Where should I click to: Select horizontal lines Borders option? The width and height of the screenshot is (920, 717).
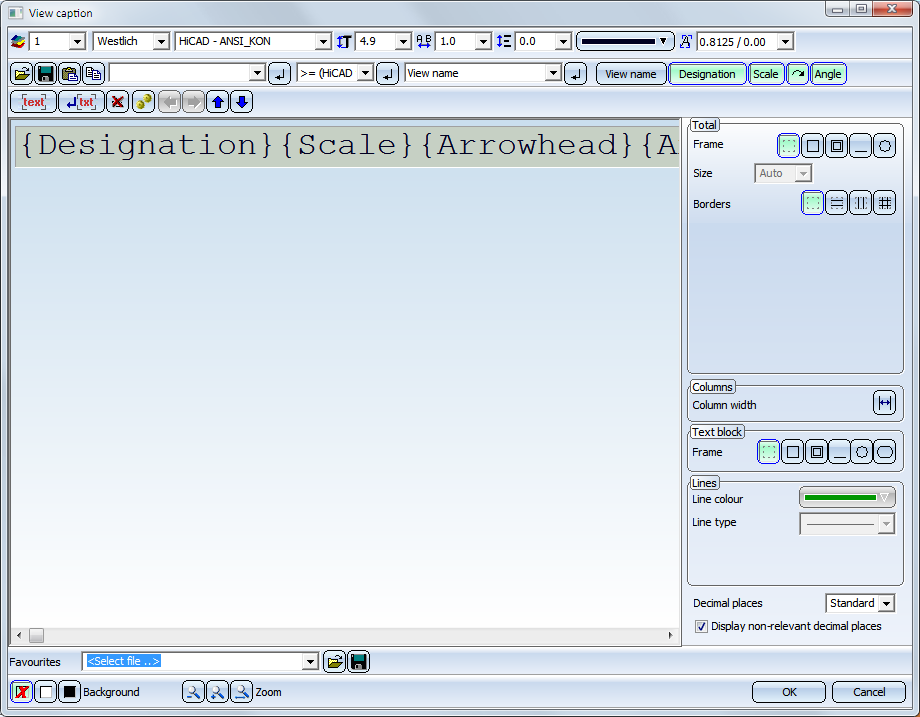pyautogui.click(x=837, y=203)
